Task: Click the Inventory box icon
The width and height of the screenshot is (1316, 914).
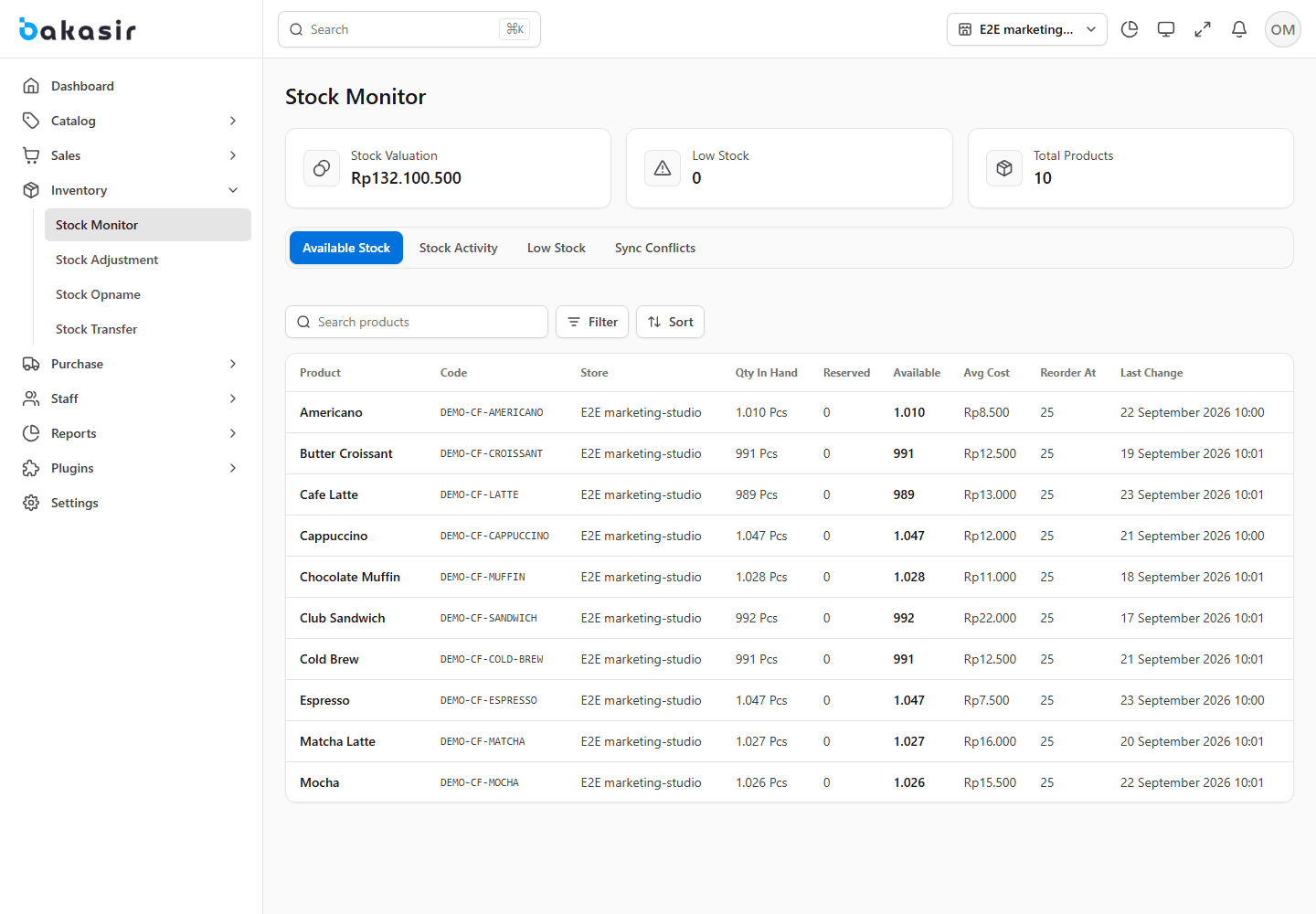Action: pos(31,190)
